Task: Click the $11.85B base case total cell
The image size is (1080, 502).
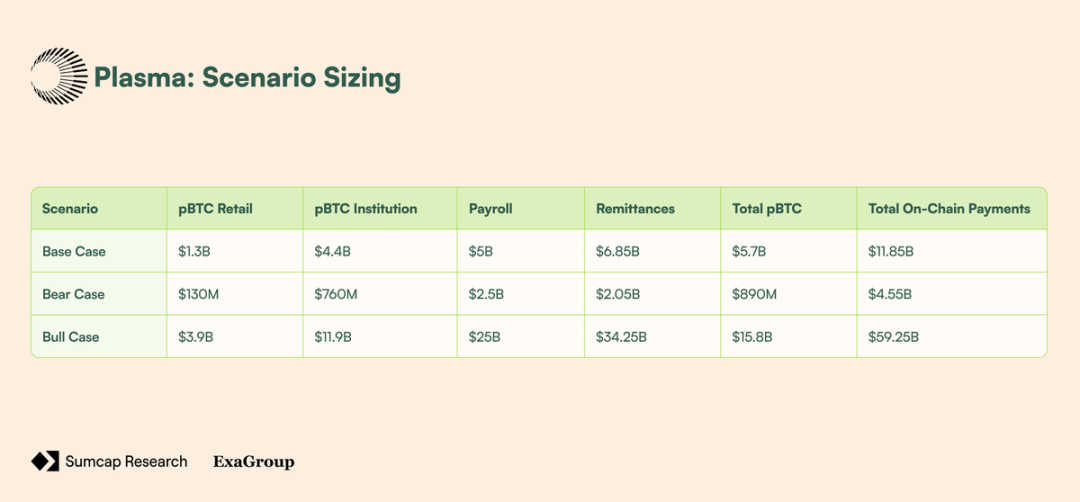Action: (x=891, y=251)
